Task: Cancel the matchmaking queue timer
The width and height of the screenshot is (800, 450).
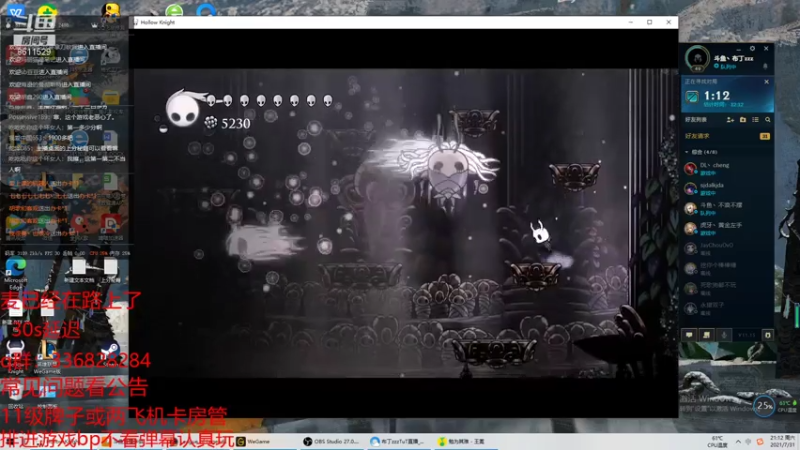Action: pos(766,82)
